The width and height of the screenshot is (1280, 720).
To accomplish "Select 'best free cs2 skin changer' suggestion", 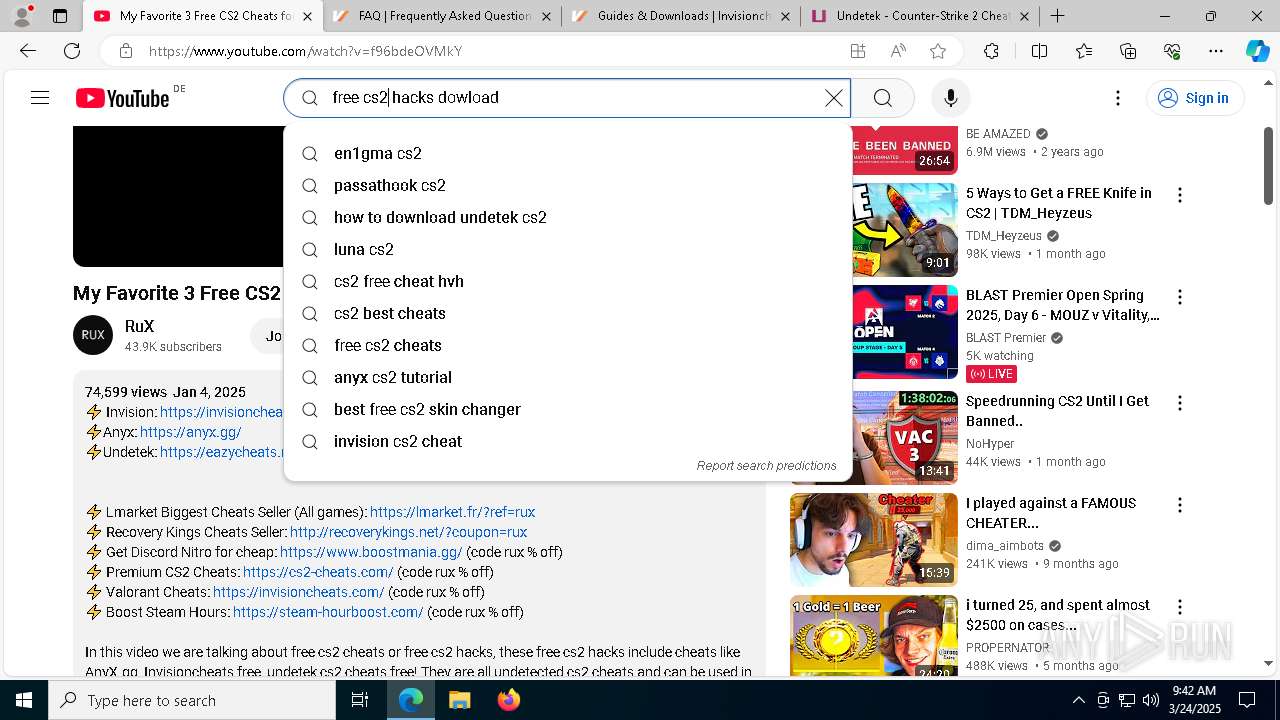I will point(568,409).
